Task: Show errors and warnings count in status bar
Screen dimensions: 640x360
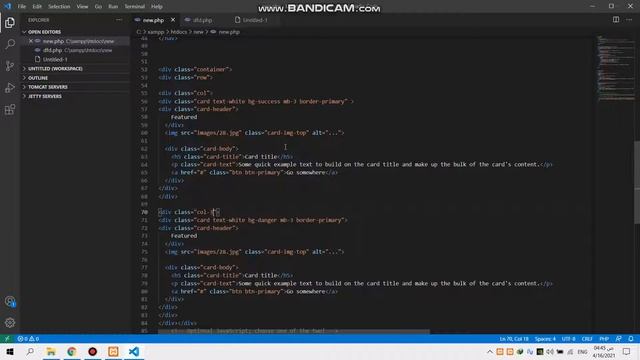Action: 28,339
